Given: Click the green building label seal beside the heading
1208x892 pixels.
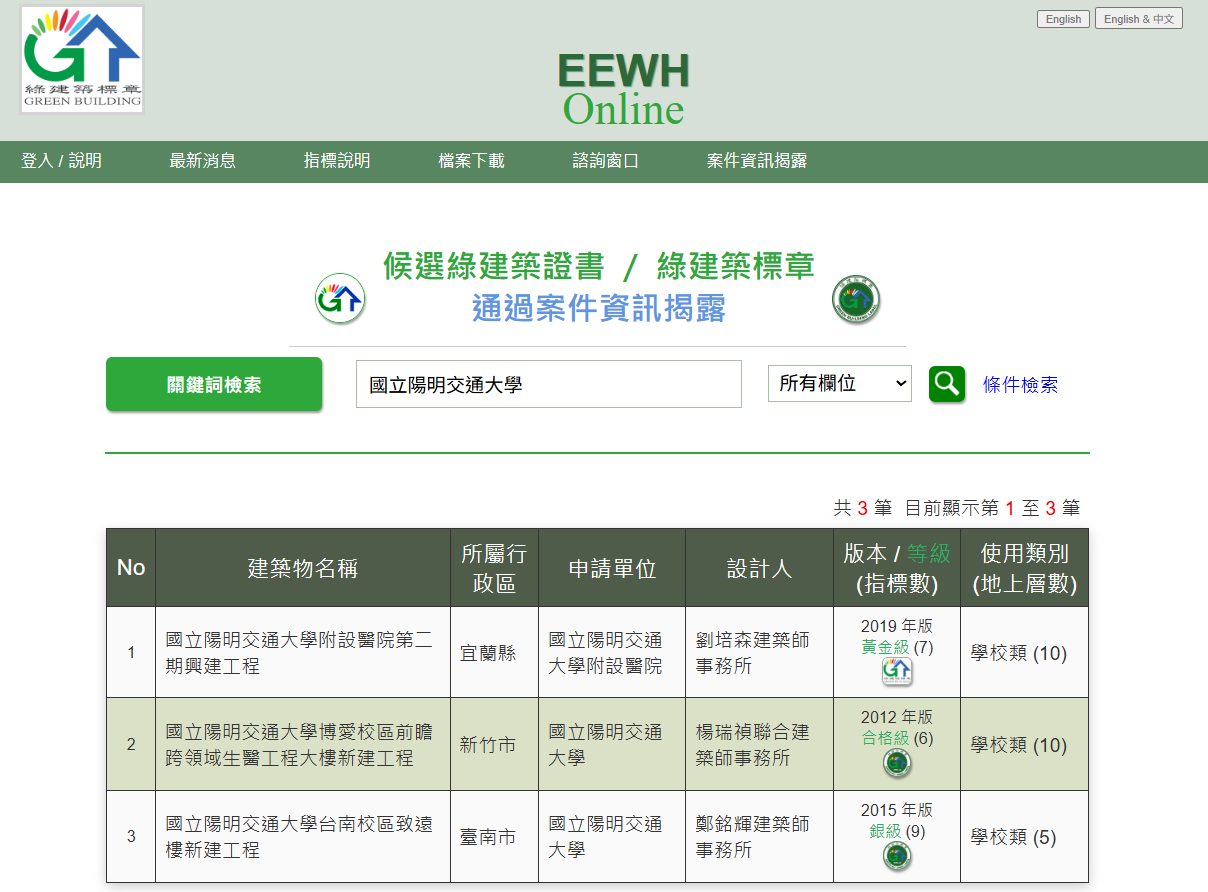Looking at the screenshot, I should (856, 300).
